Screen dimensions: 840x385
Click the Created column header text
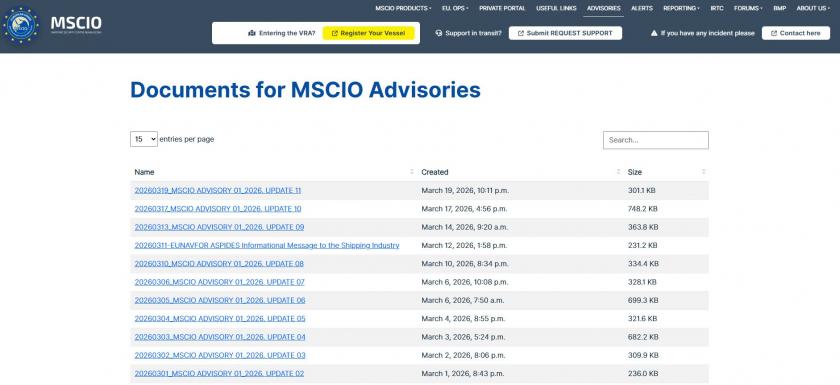click(434, 172)
